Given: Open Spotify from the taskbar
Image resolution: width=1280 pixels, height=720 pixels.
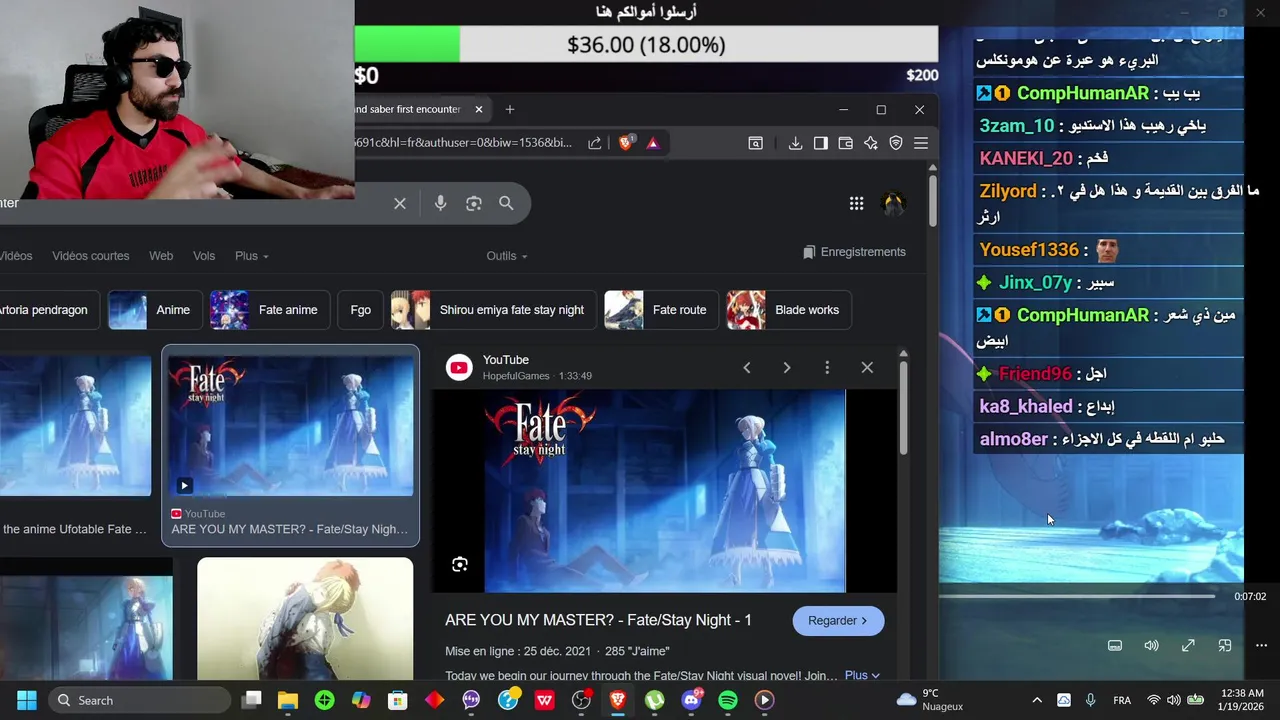Looking at the screenshot, I should (x=728, y=700).
